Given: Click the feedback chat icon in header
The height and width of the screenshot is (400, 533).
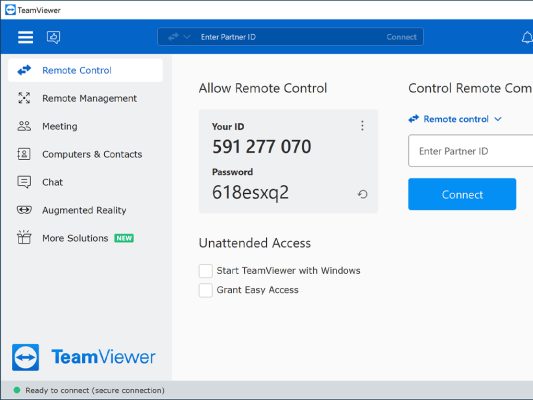Looking at the screenshot, I should [53, 37].
